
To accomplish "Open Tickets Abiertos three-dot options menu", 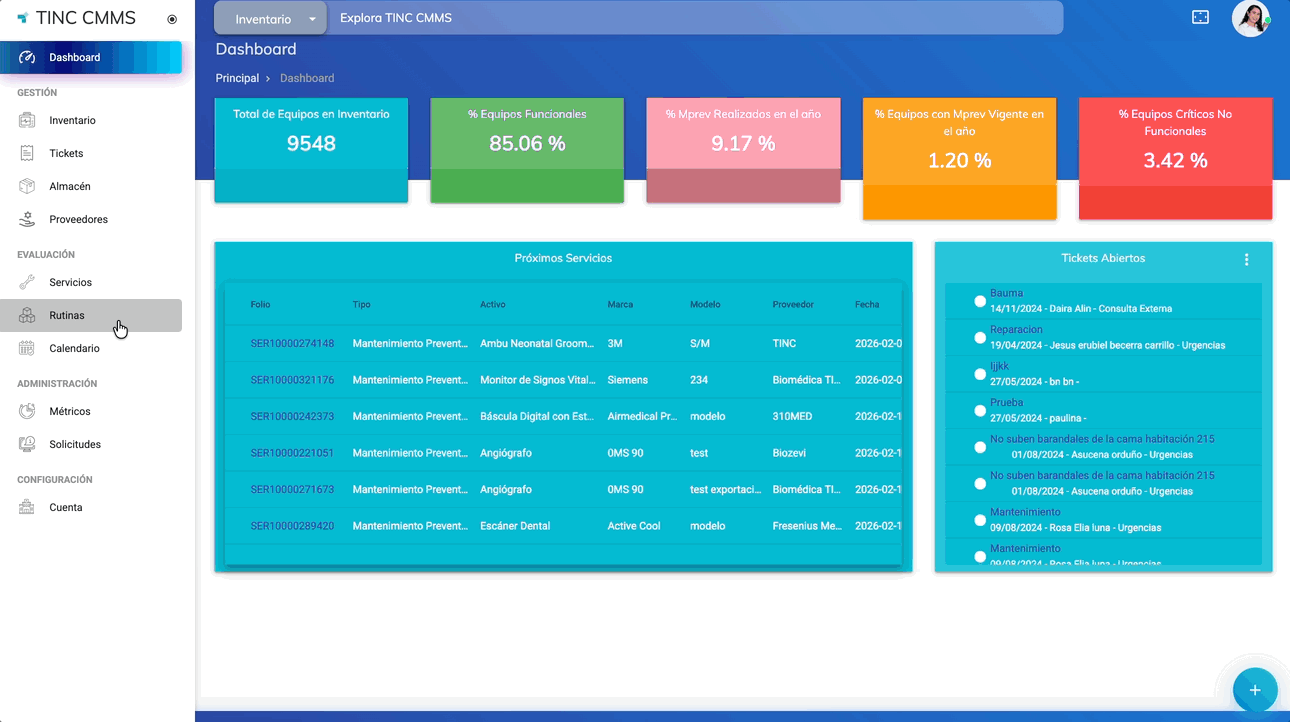I will [1246, 259].
